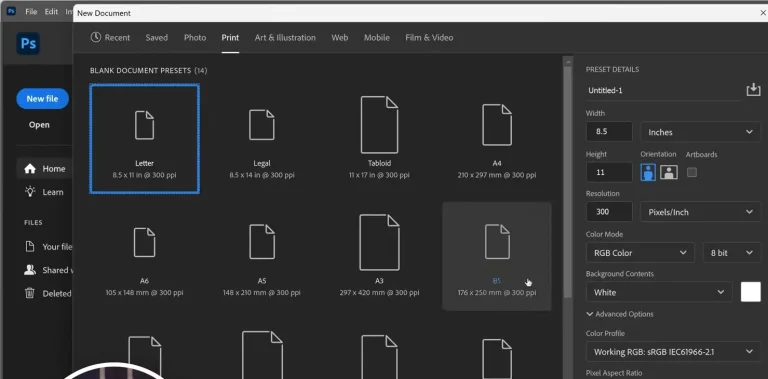Go to Home in the sidebar

tap(45, 168)
